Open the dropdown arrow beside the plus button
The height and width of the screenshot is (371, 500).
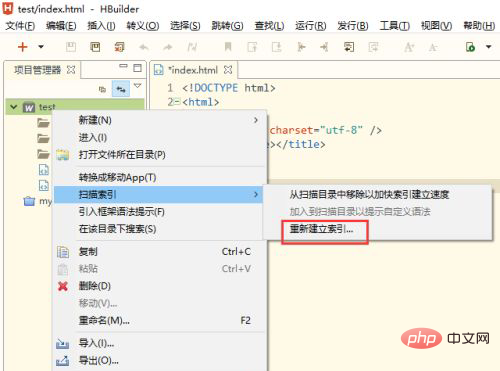tap(41, 47)
